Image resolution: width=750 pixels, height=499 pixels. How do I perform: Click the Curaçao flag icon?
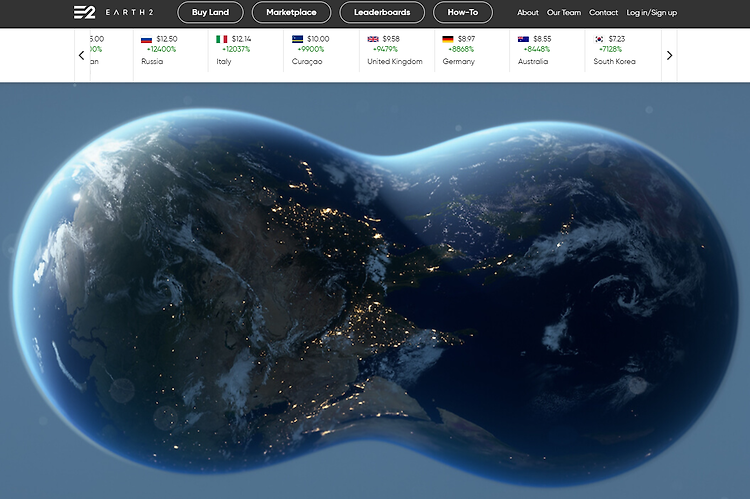coord(298,39)
